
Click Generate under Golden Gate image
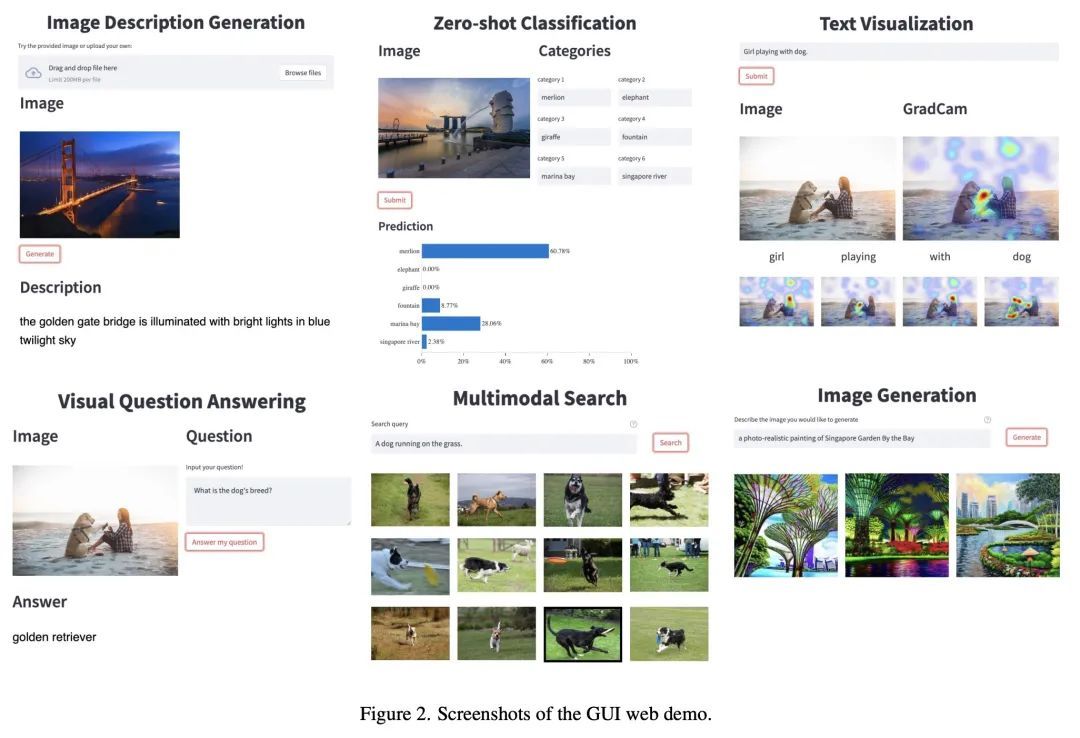tap(40, 254)
